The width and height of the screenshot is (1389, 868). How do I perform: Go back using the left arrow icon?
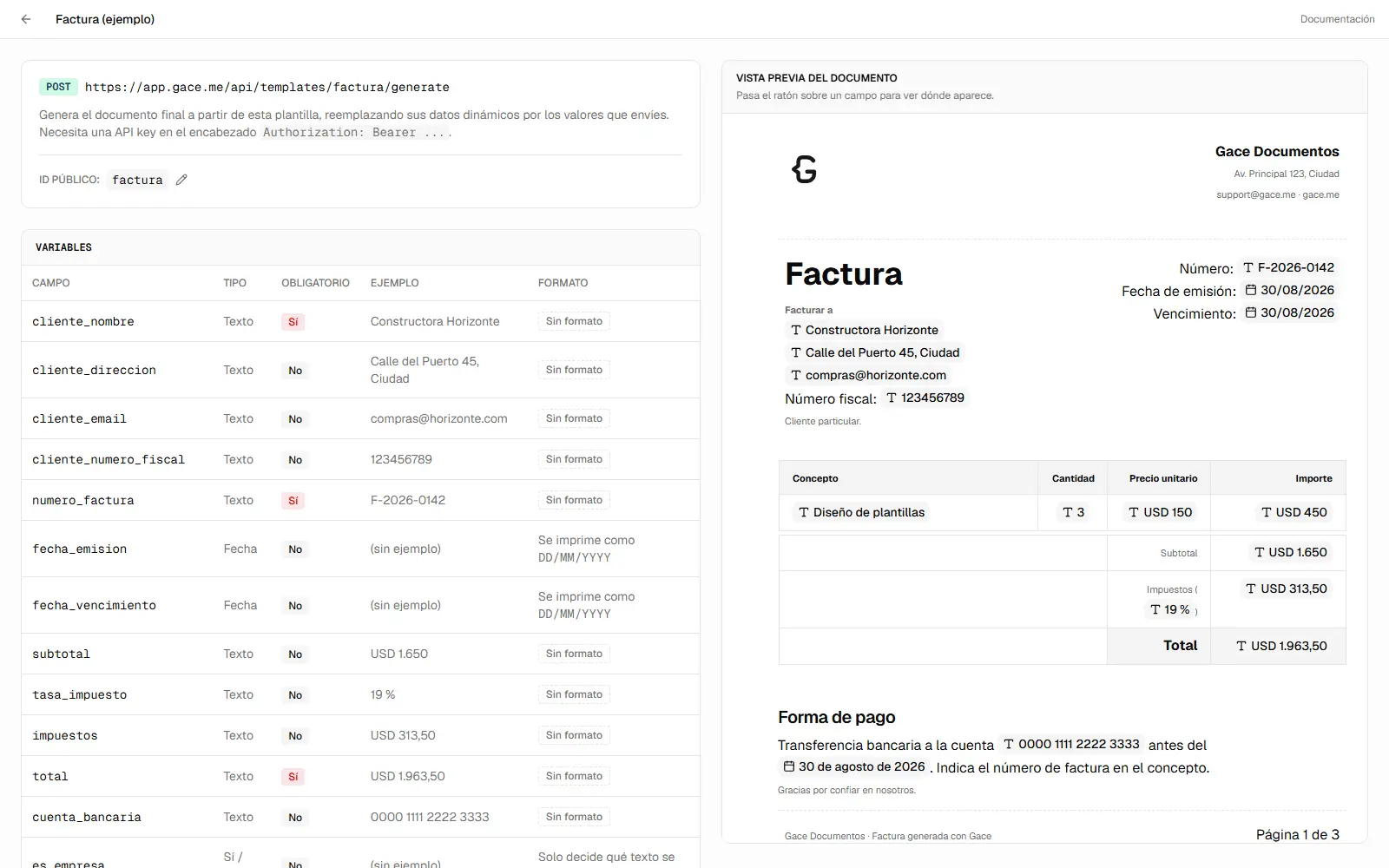26,19
